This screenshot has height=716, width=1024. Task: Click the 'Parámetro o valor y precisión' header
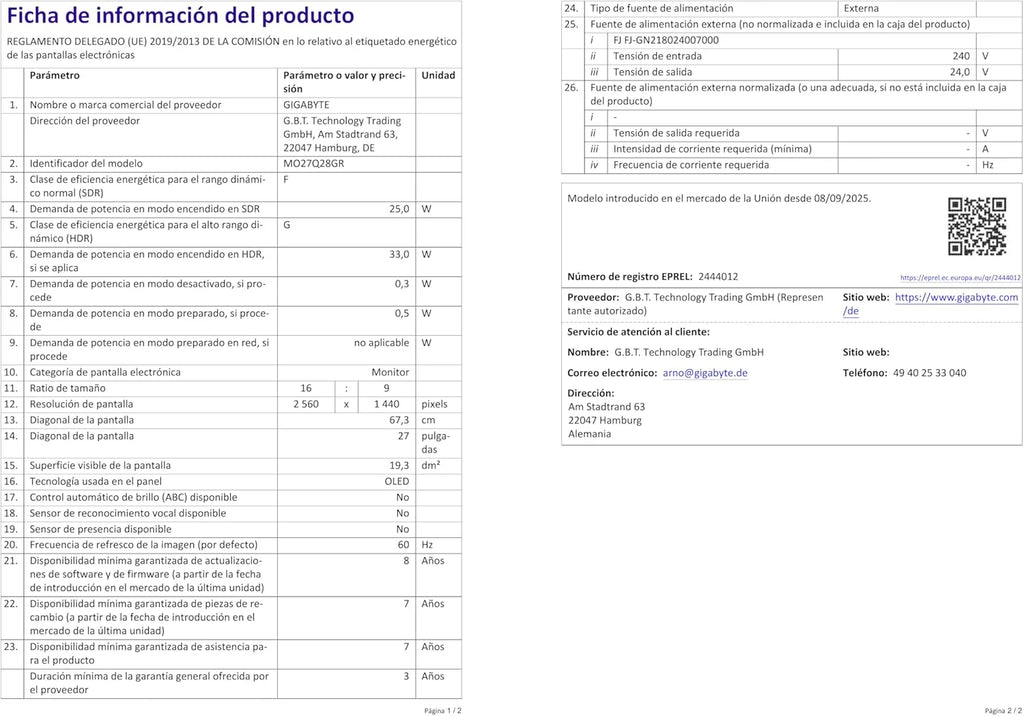344,82
